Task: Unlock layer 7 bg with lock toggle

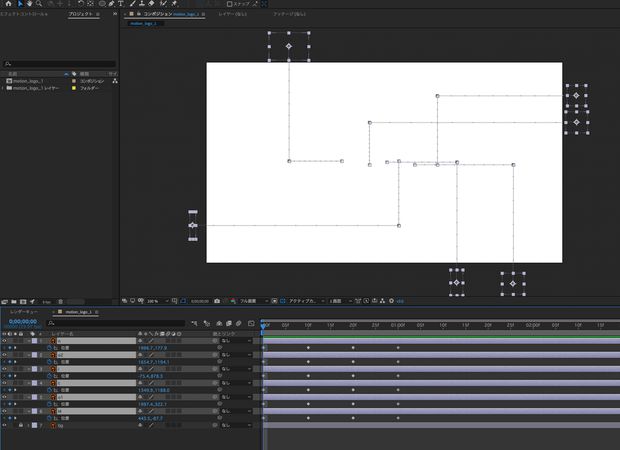Action: tap(21, 425)
